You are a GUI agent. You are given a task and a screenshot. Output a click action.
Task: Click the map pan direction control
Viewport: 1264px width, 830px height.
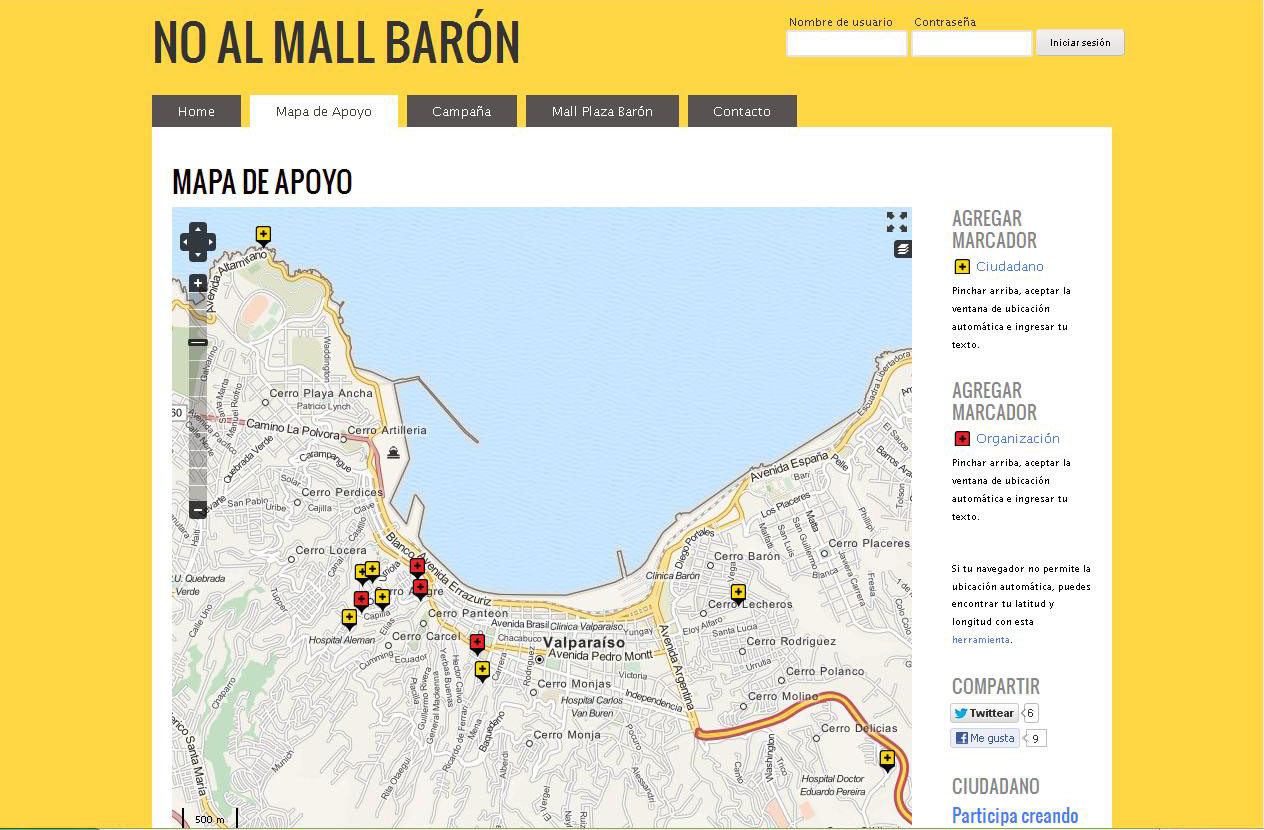(x=198, y=242)
